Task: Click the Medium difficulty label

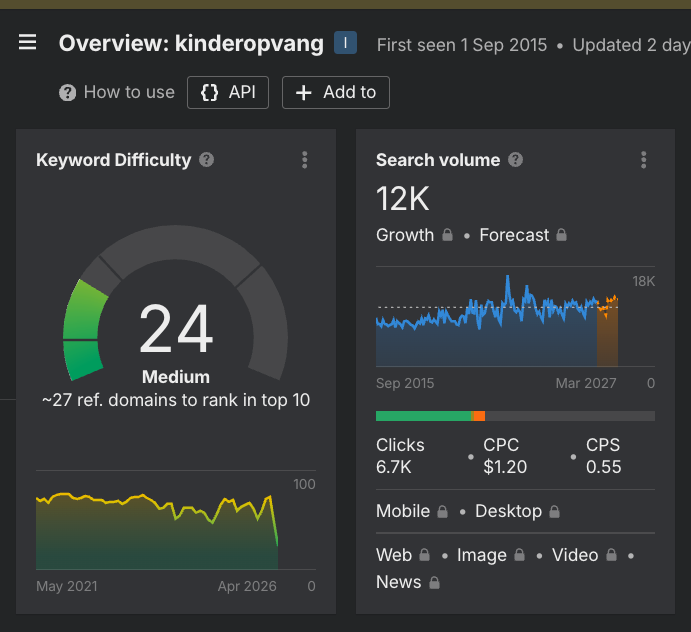Action: coord(176,377)
